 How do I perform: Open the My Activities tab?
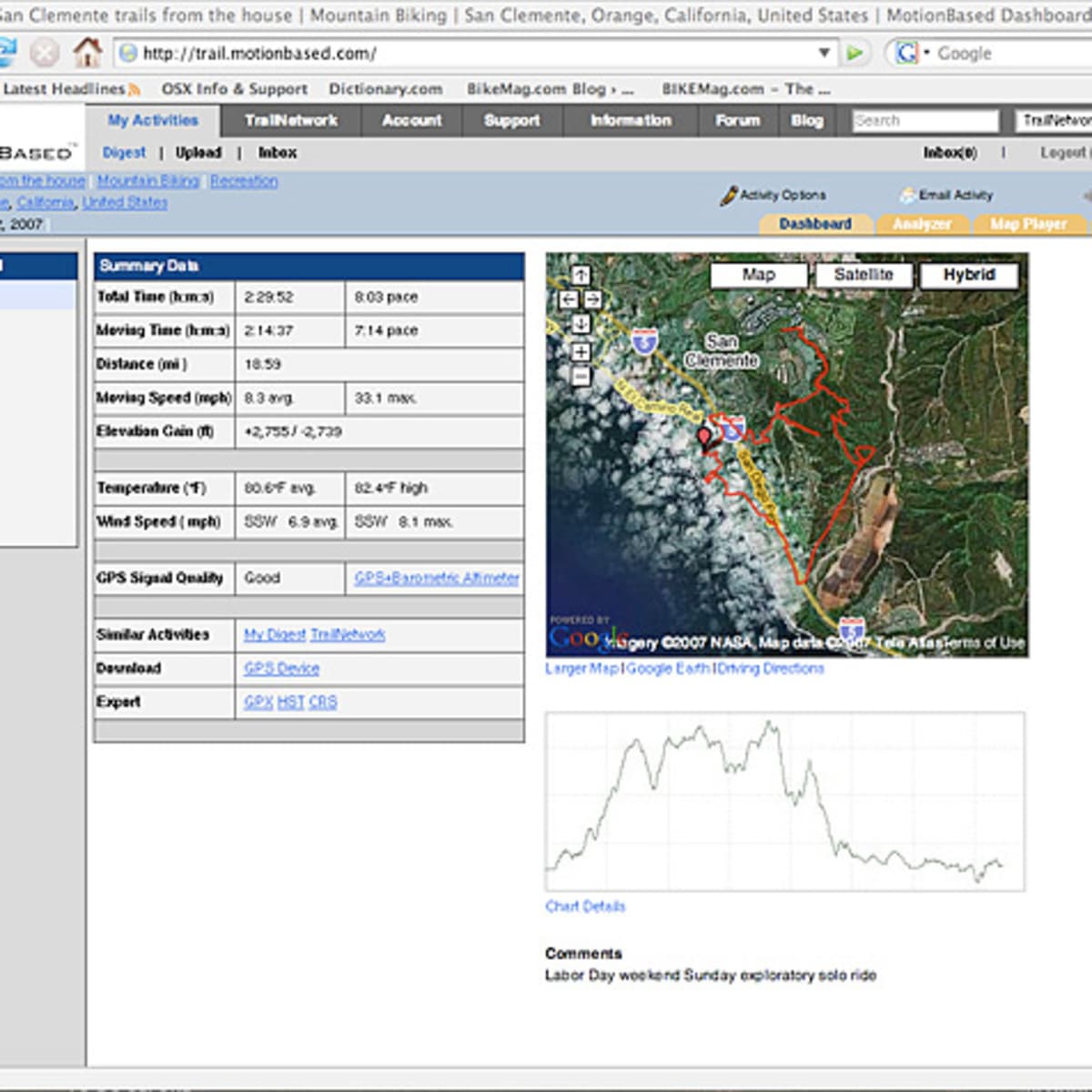pyautogui.click(x=153, y=120)
